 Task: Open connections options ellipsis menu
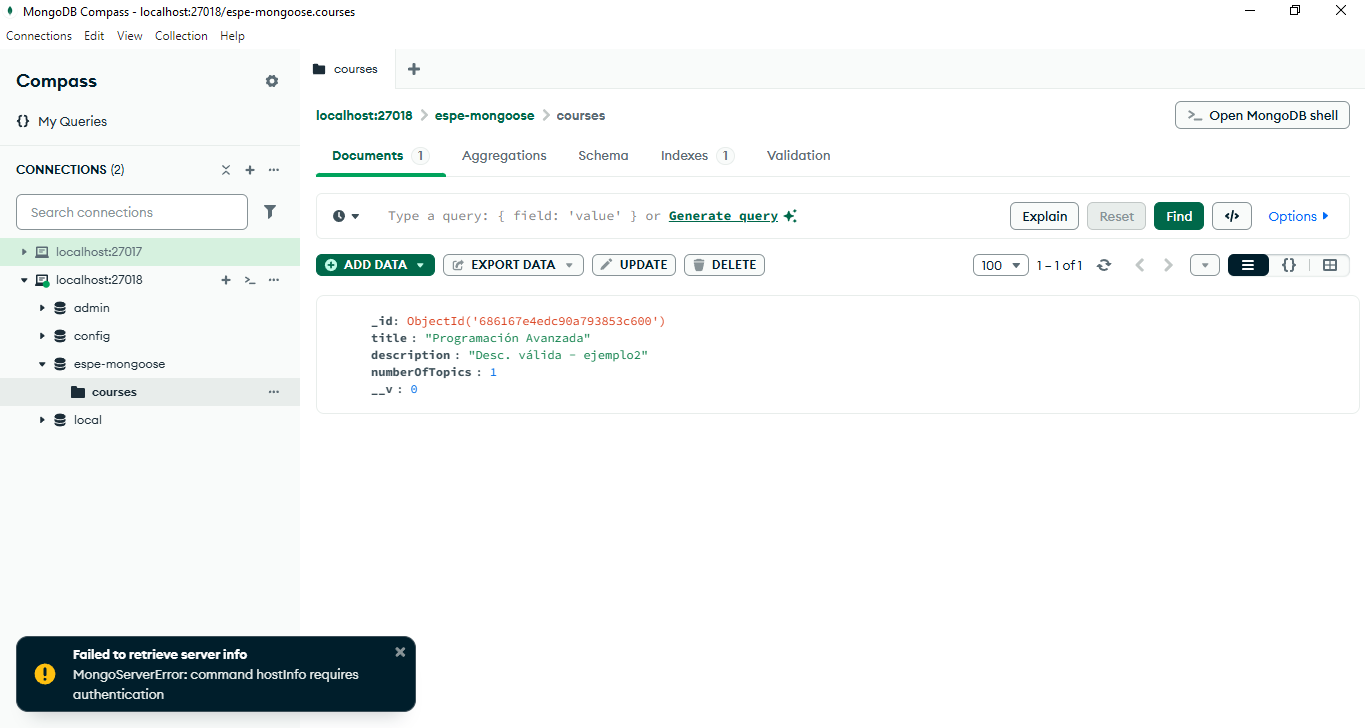click(x=274, y=170)
